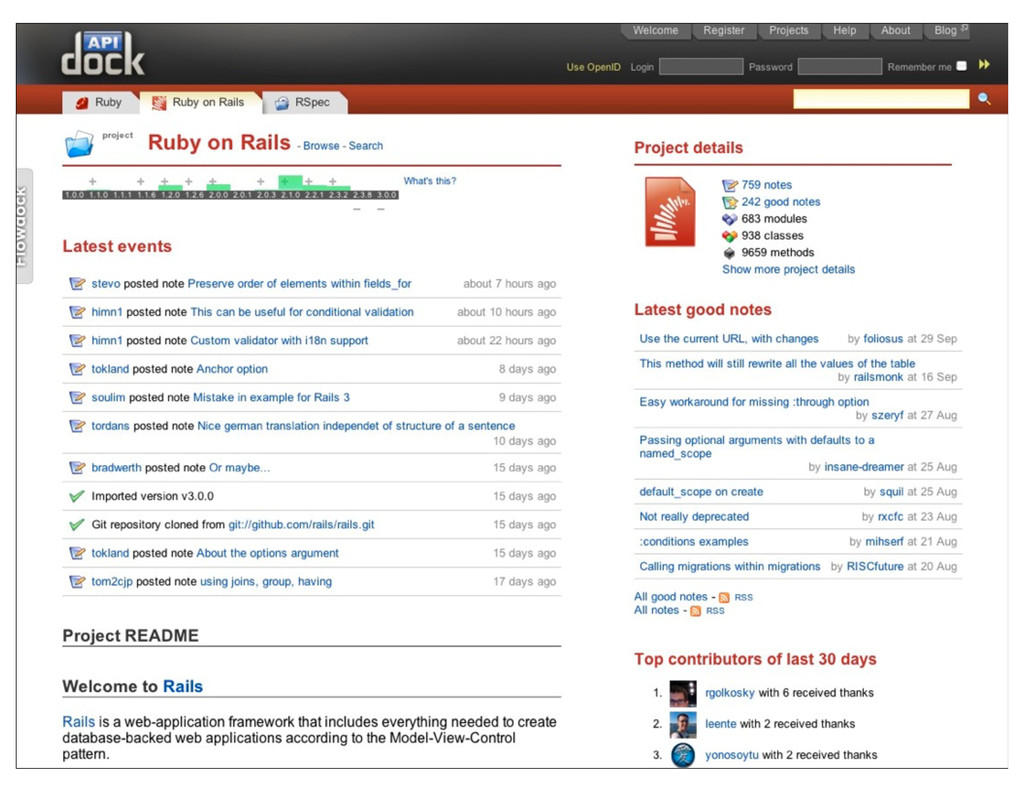Click the note icon in bradwerth's event row
Screen dimensions: 1024x791
[x=77, y=468]
